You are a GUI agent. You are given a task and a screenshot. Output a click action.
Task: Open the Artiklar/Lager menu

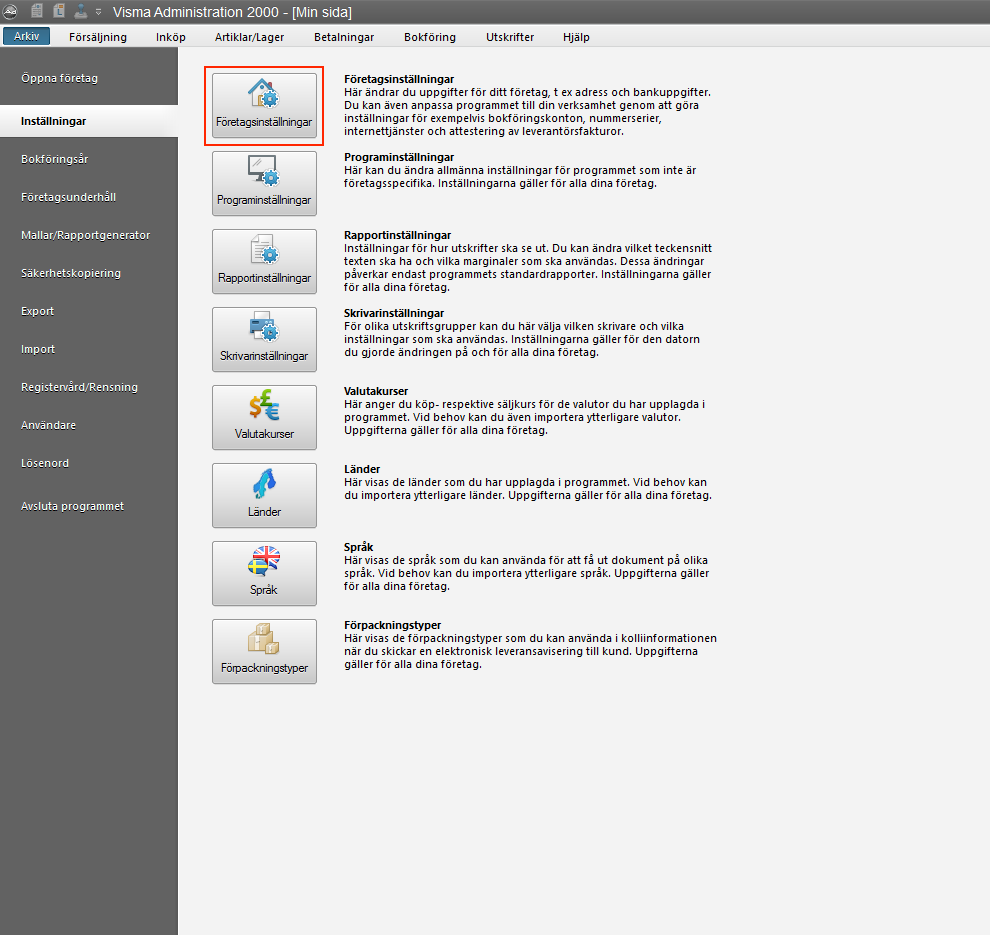pyautogui.click(x=249, y=37)
